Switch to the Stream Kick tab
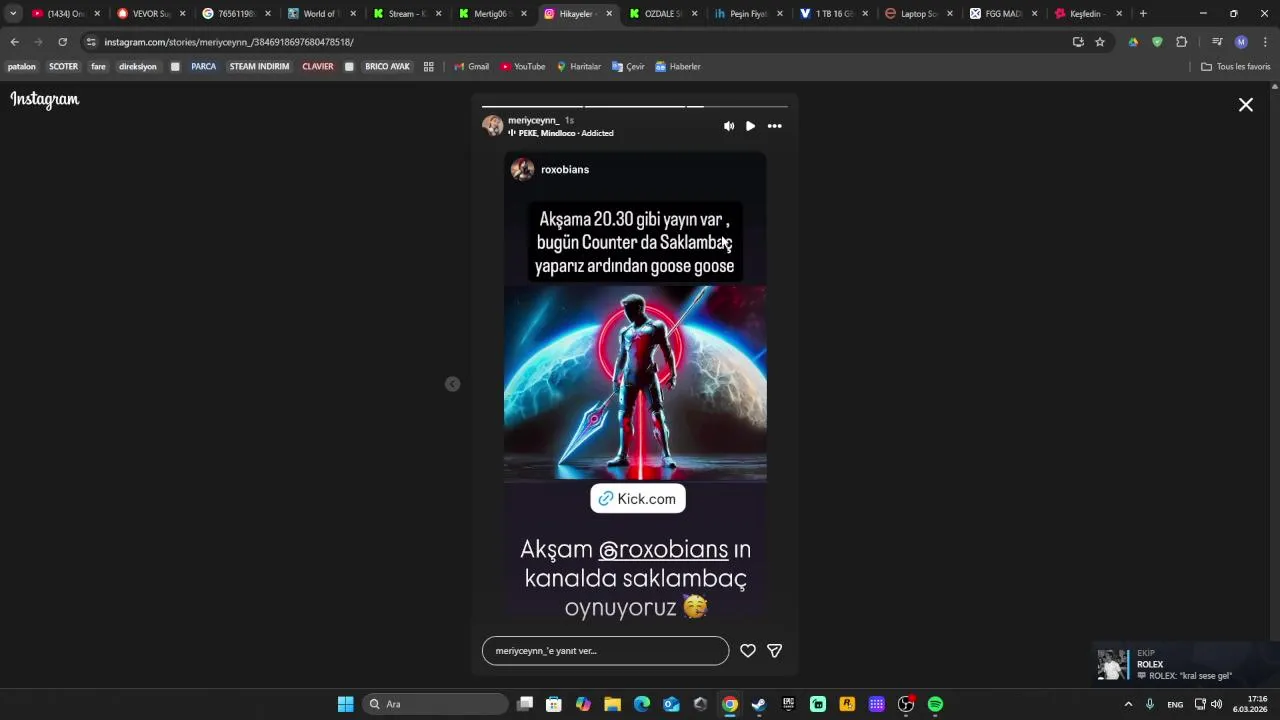The image size is (1280, 720). (x=407, y=14)
